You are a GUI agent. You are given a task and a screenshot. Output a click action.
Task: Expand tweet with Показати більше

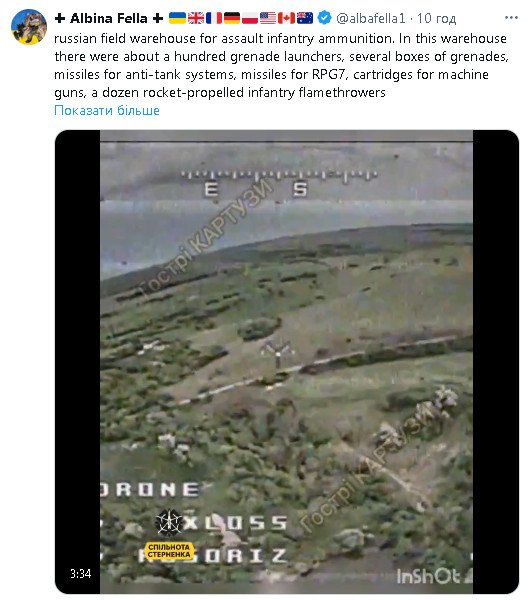[x=107, y=110]
